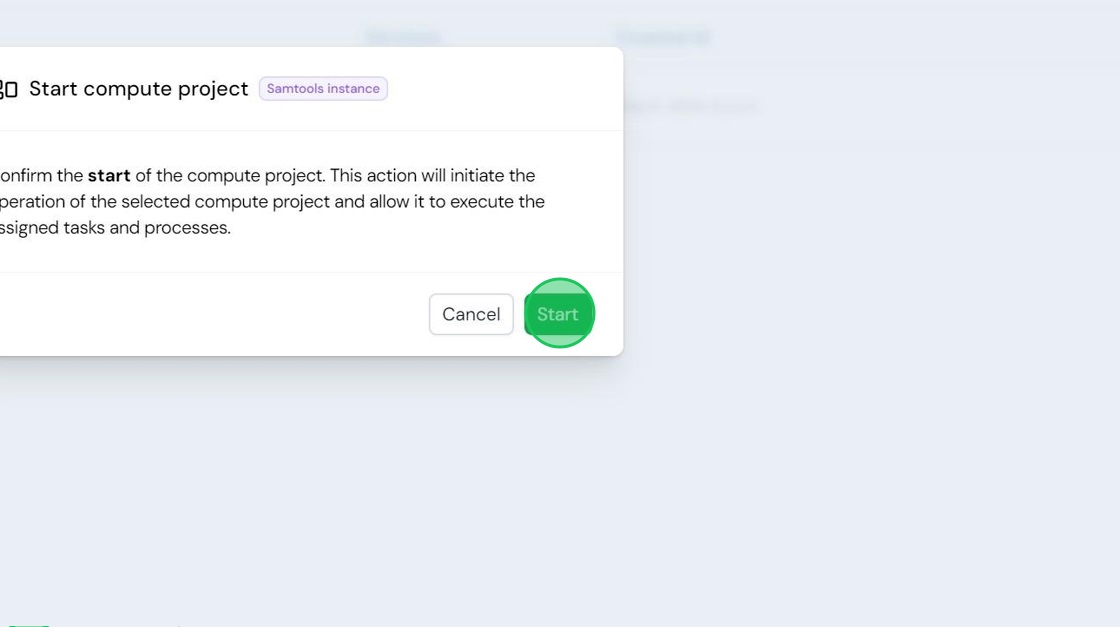Open the blurred right tab above the dialog
Image resolution: width=1120 pixels, height=627 pixels.
click(662, 36)
